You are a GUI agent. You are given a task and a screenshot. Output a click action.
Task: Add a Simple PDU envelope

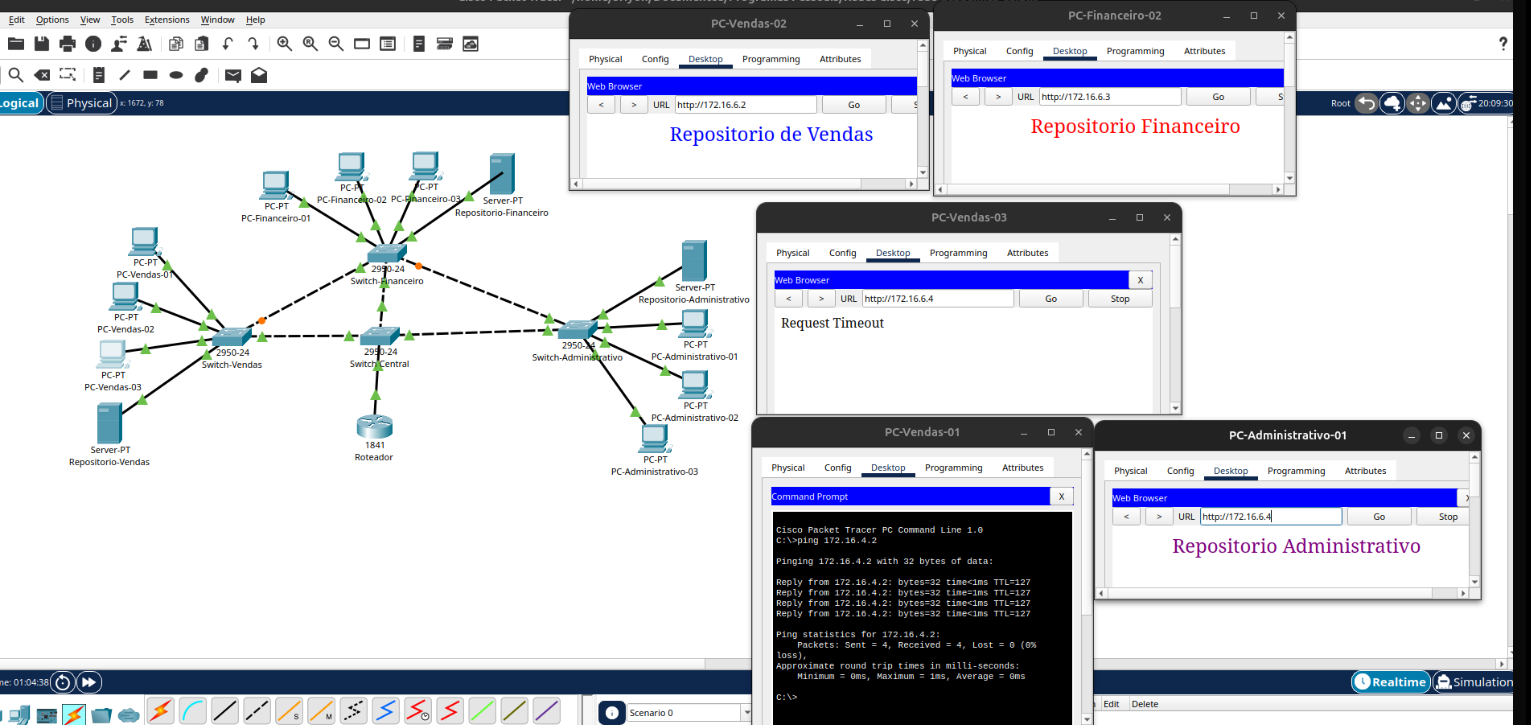pos(233,75)
